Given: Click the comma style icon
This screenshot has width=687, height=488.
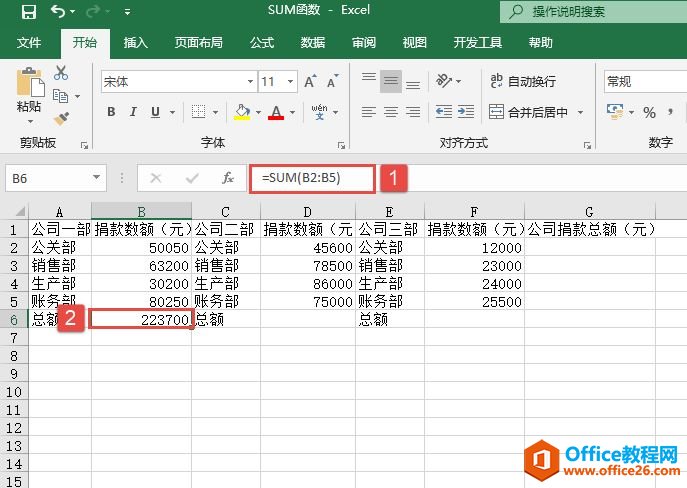Looking at the screenshot, I should coord(670,112).
